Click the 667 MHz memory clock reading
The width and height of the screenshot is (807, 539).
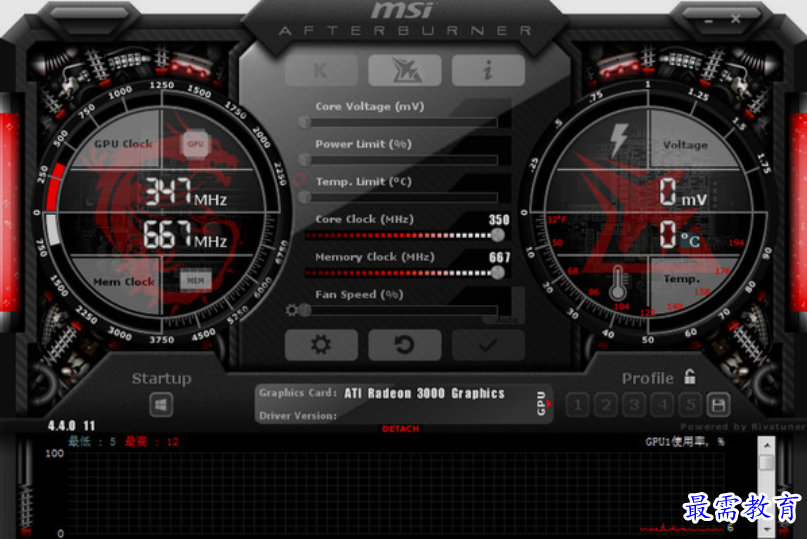[185, 235]
